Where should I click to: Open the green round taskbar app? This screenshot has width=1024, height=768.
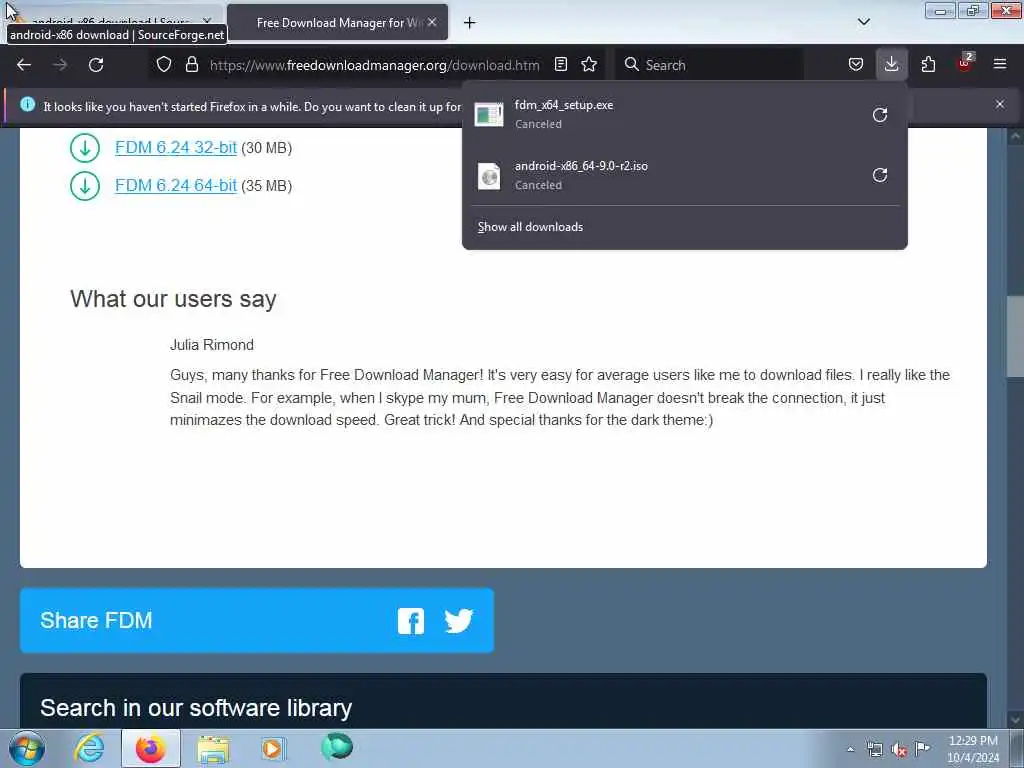337,746
